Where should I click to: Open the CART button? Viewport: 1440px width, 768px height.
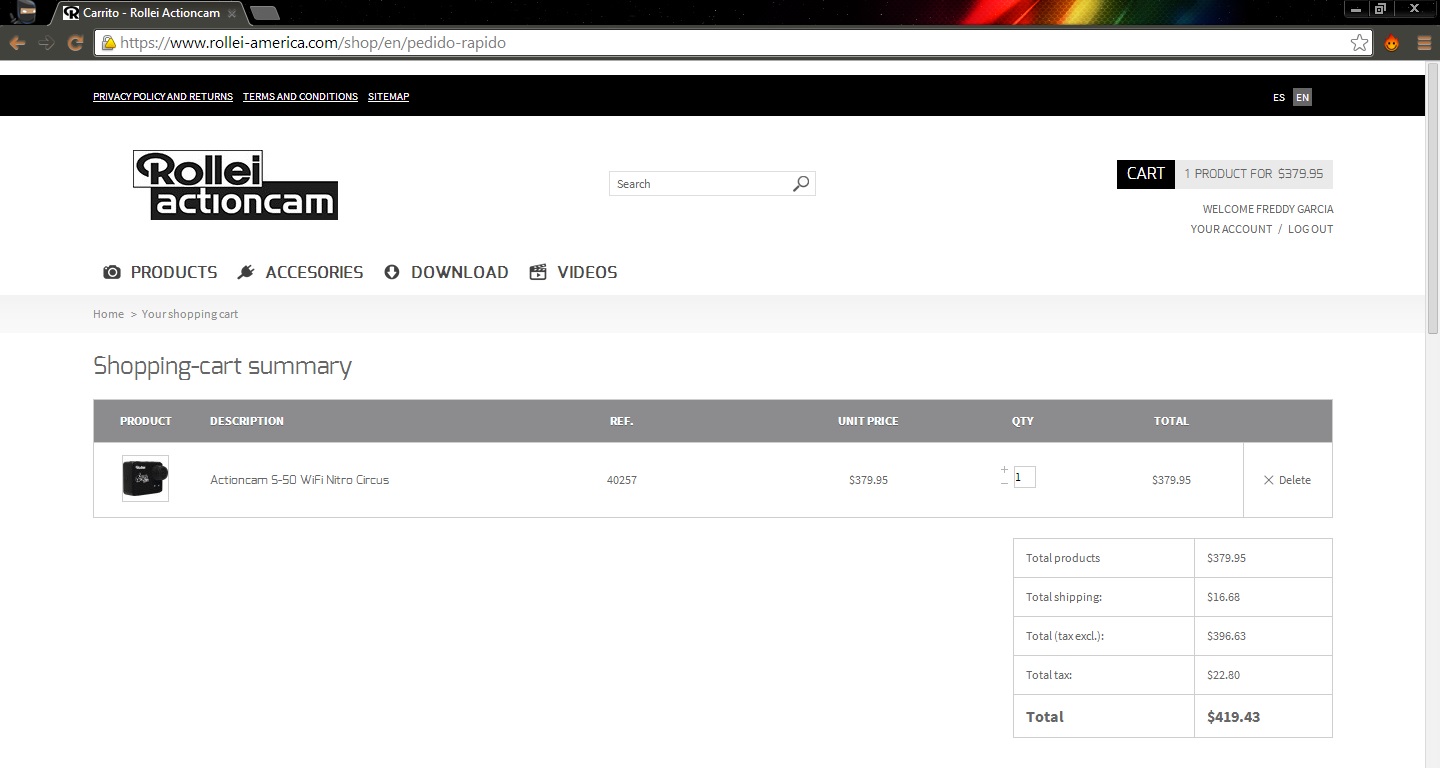pyautogui.click(x=1145, y=174)
